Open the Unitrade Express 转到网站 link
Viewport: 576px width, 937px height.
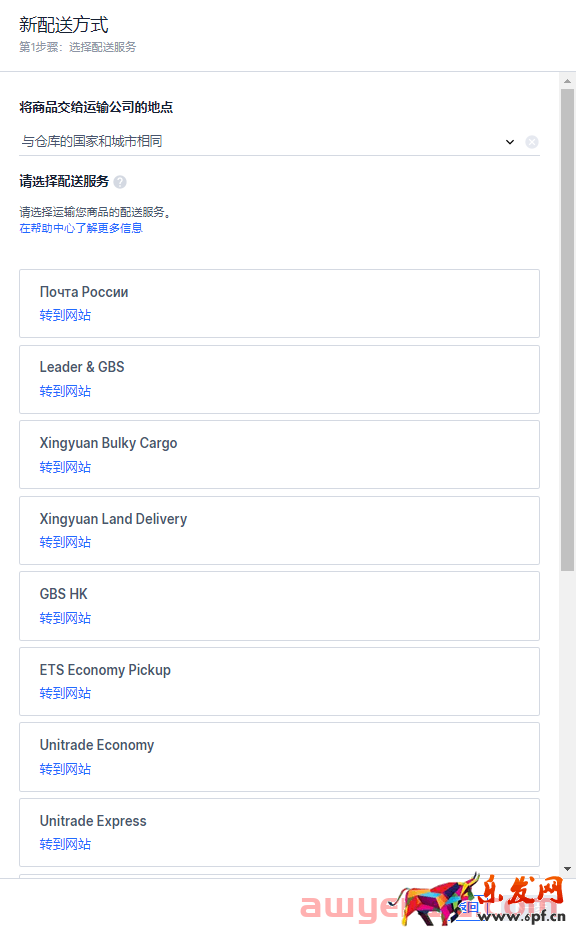65,844
